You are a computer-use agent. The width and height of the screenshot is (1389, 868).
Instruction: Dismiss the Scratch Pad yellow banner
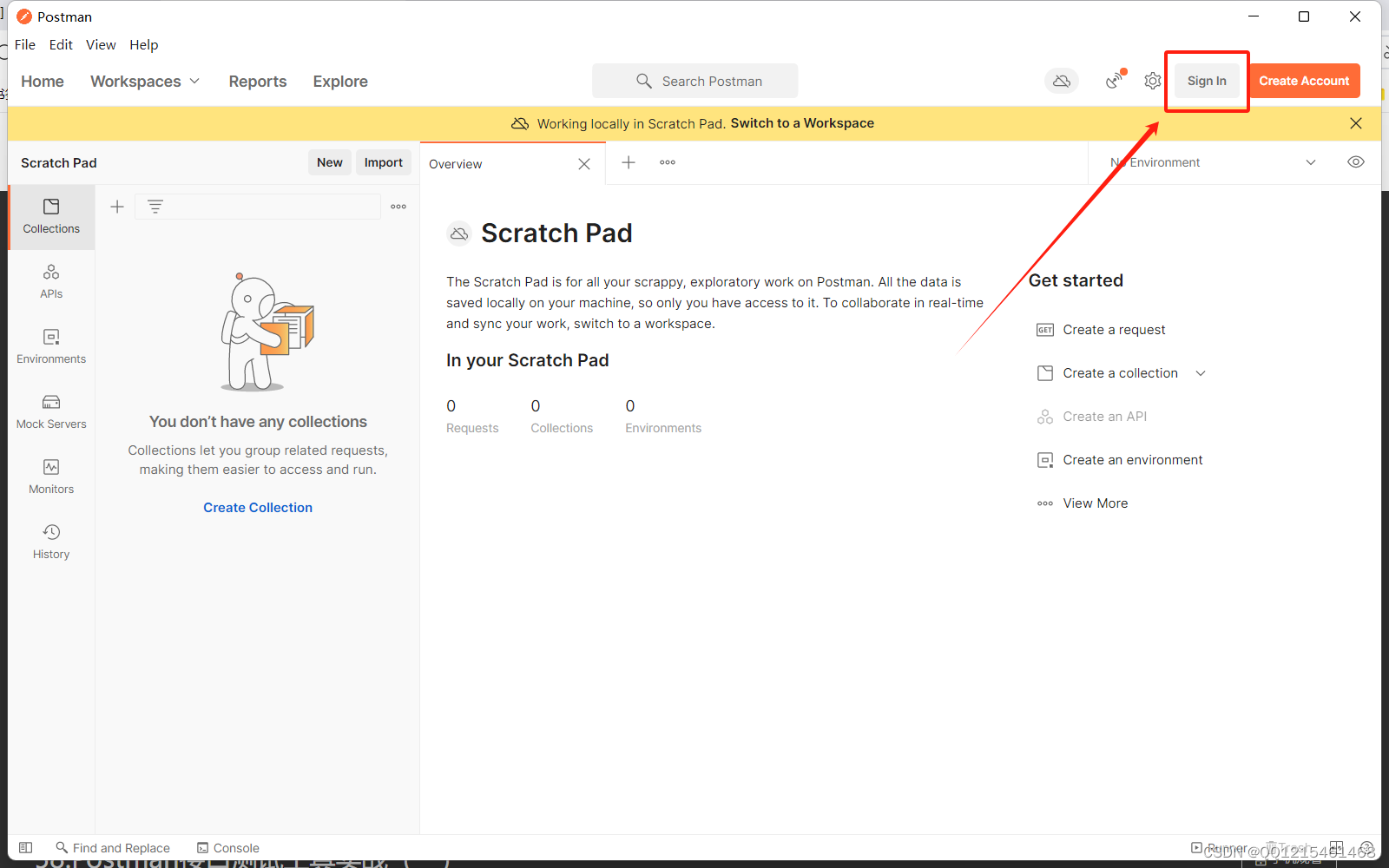[1356, 123]
